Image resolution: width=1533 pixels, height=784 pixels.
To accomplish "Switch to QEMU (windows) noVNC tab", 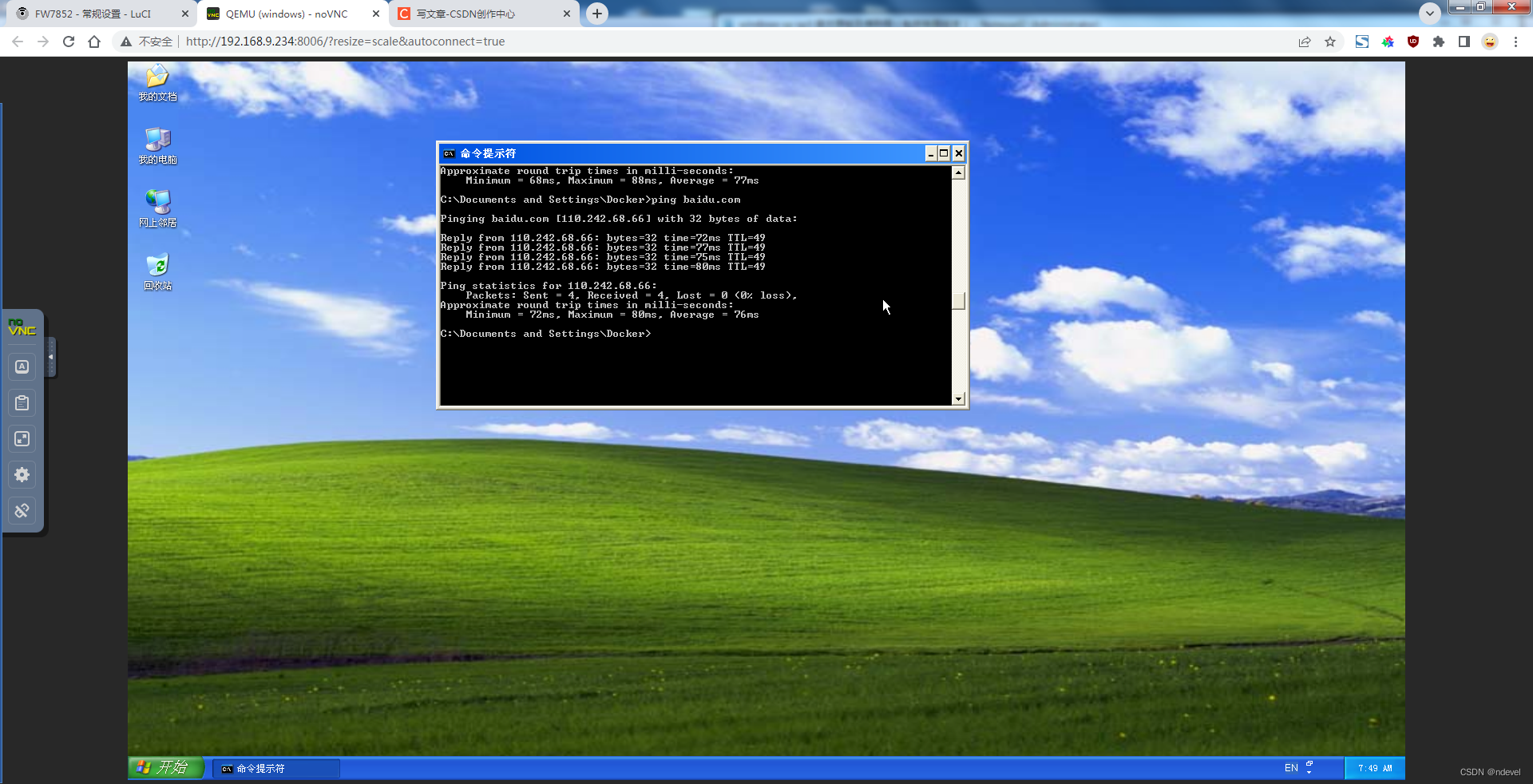I will coord(292,14).
